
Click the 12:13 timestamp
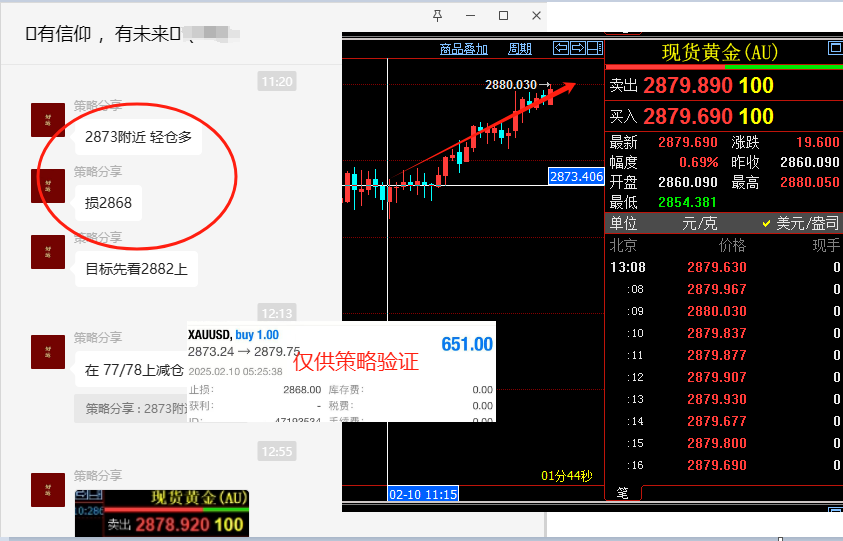tap(277, 313)
